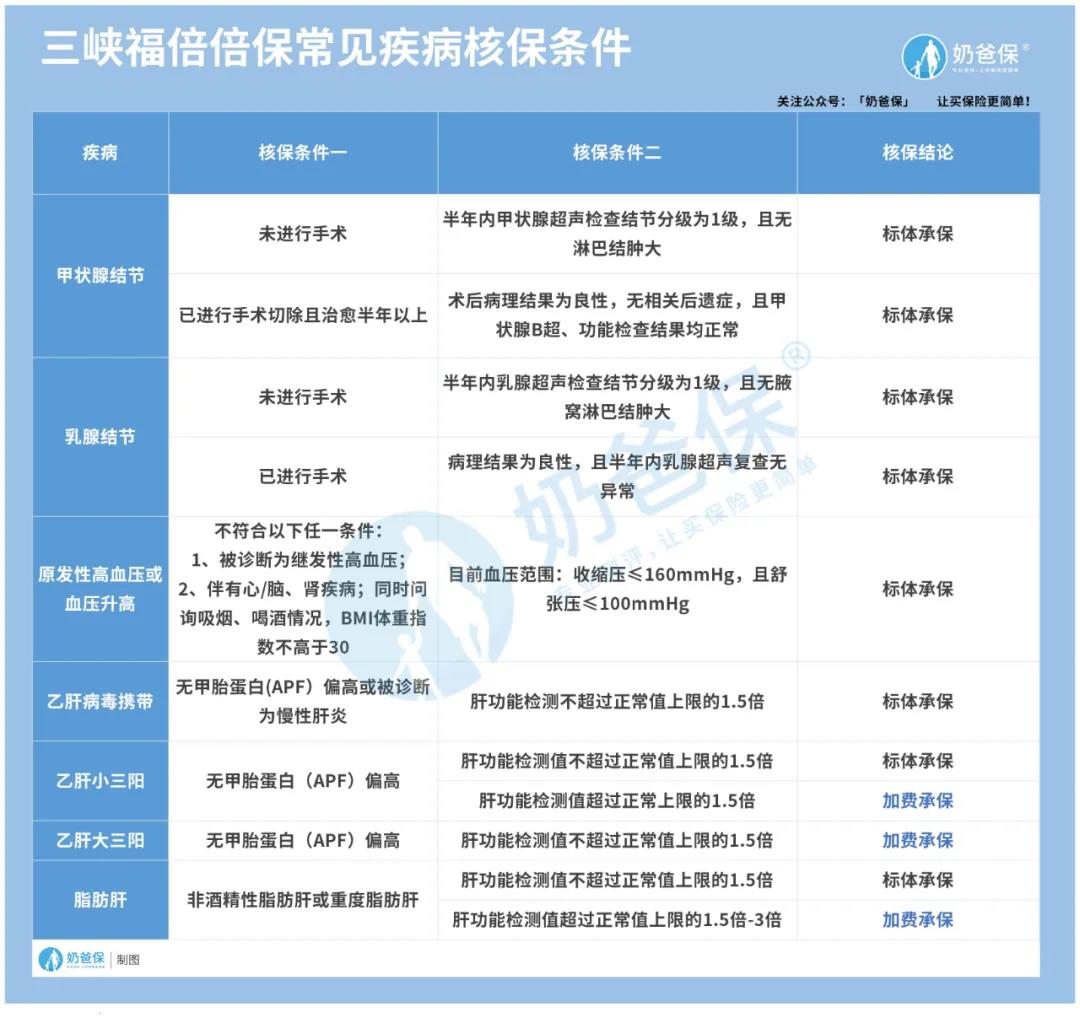The width and height of the screenshot is (1080, 1018).
Task: Select 标体承保 in the 原发性高血压 row
Action: [x=918, y=589]
